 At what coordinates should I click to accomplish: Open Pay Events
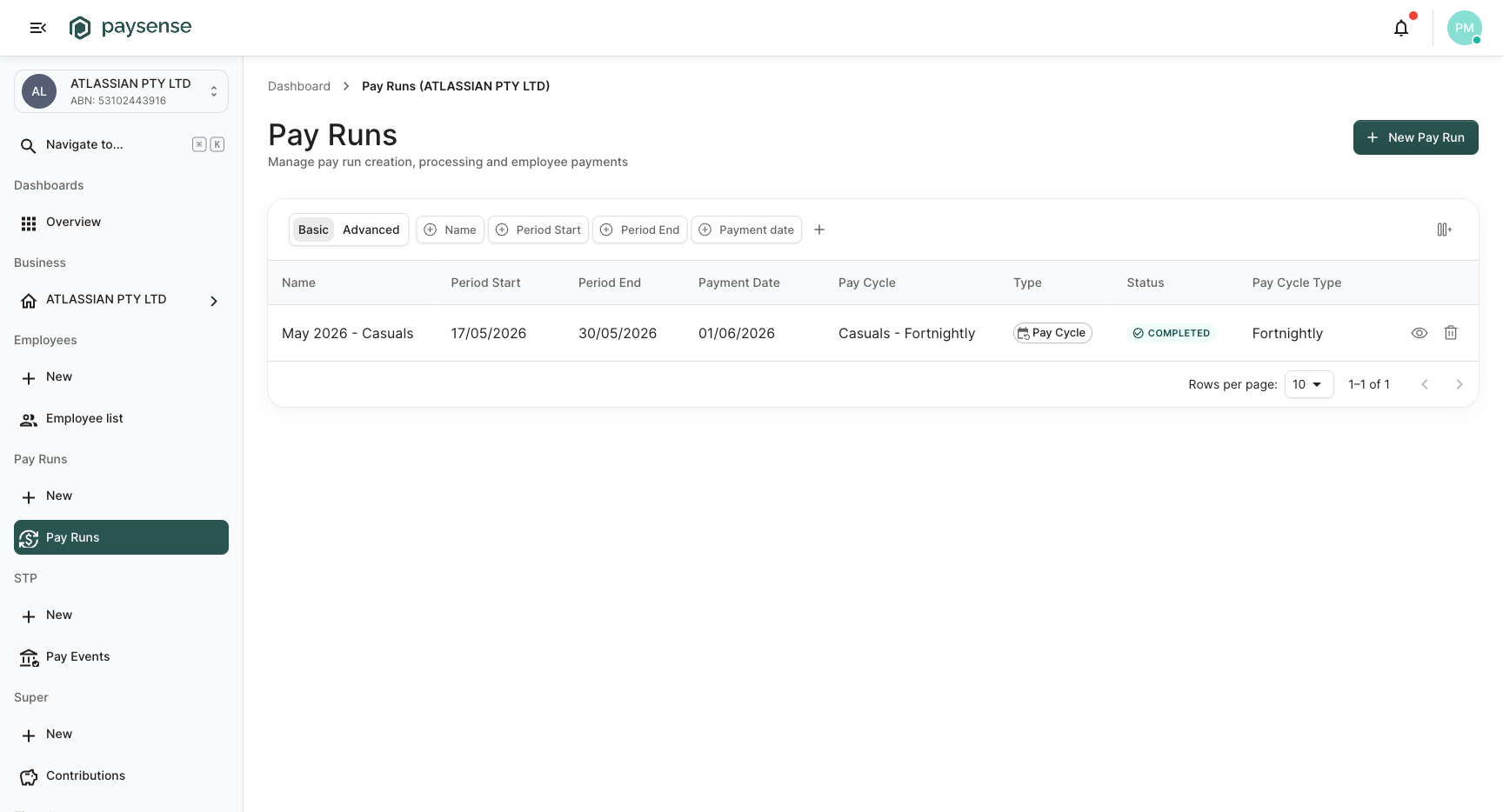pyautogui.click(x=121, y=657)
